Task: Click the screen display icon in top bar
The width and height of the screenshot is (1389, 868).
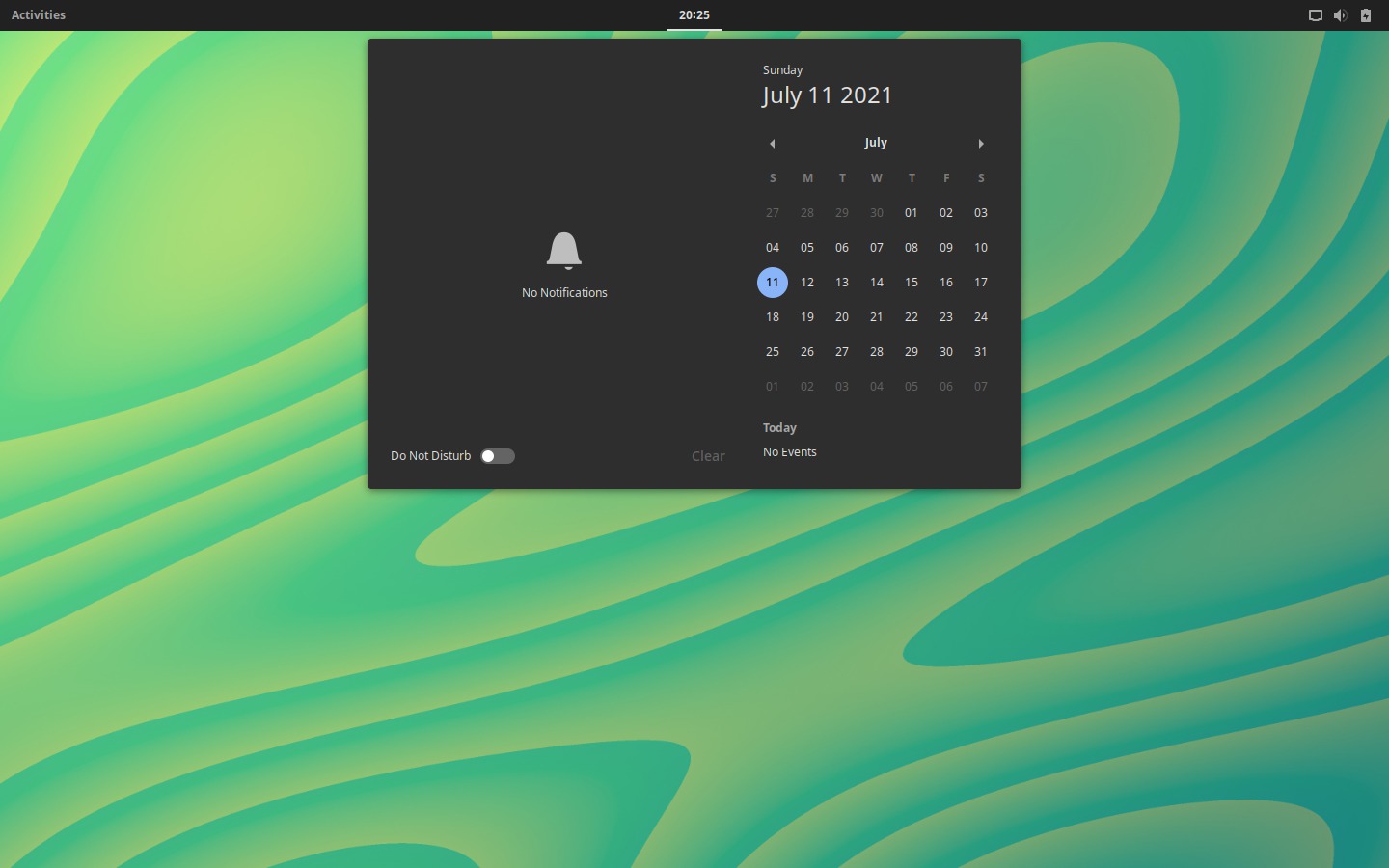Action: [x=1315, y=15]
